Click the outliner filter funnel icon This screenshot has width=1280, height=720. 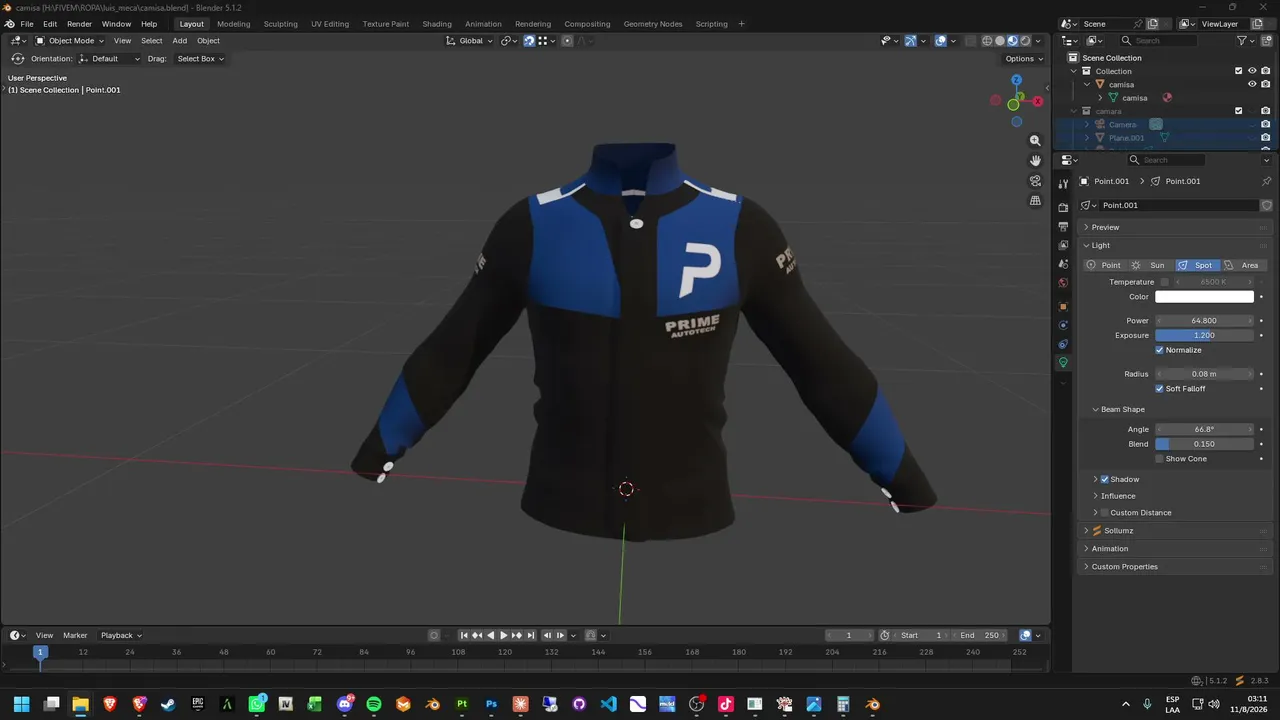point(1242,41)
